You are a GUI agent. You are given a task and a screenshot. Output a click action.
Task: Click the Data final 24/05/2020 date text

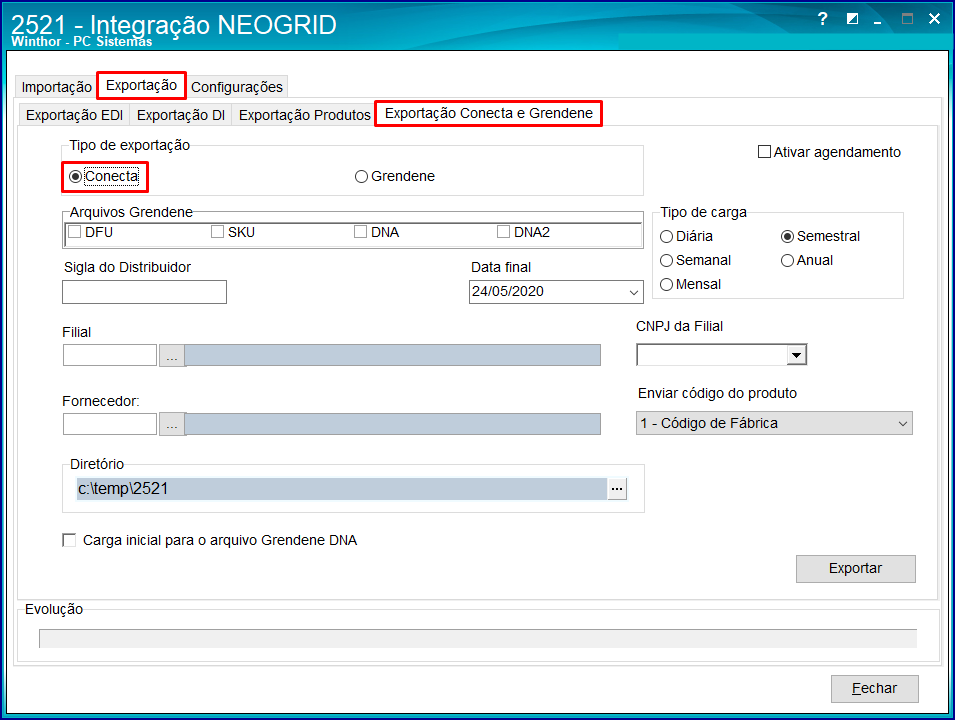[508, 292]
